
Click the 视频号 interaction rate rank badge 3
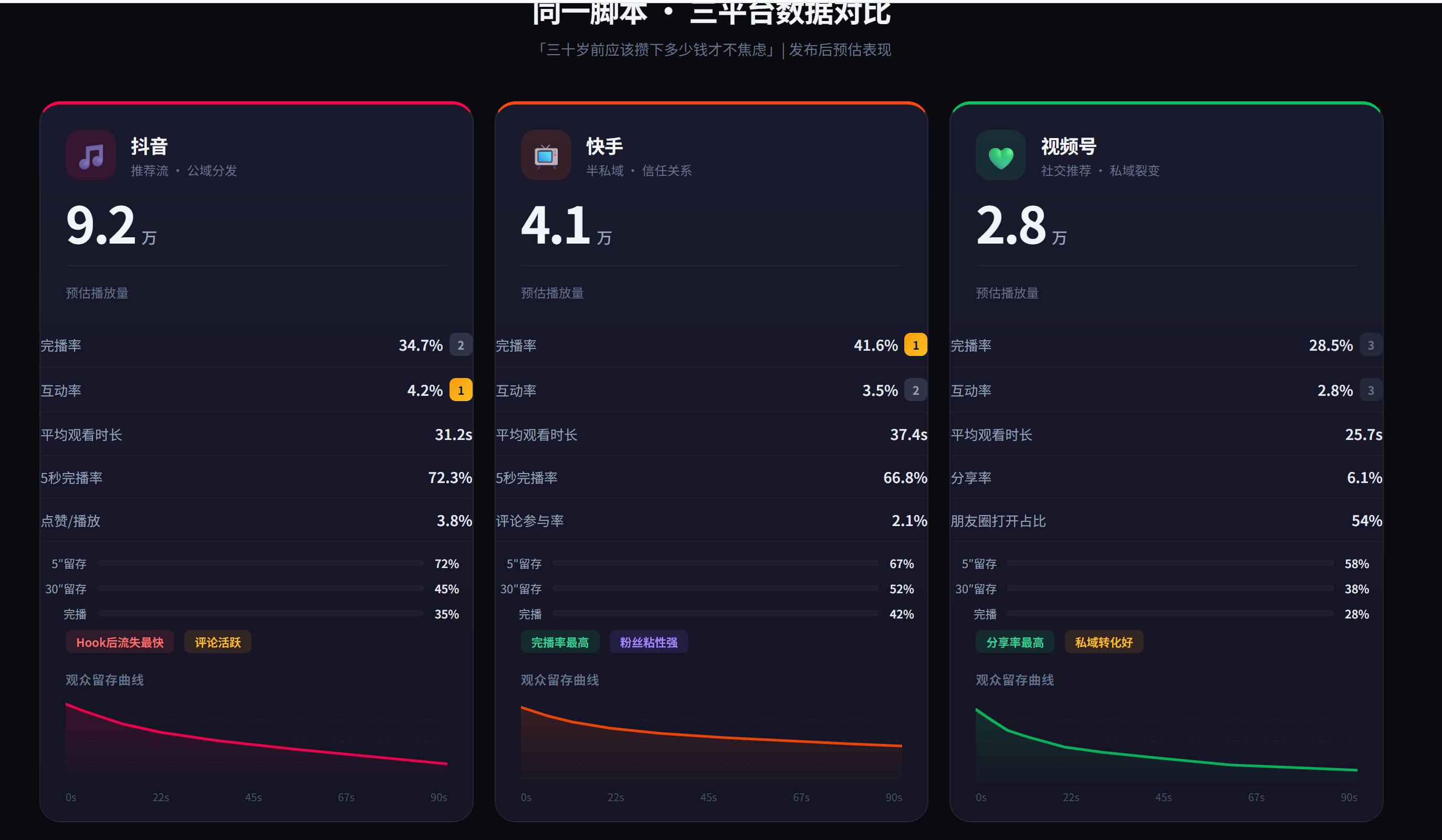click(x=1371, y=390)
